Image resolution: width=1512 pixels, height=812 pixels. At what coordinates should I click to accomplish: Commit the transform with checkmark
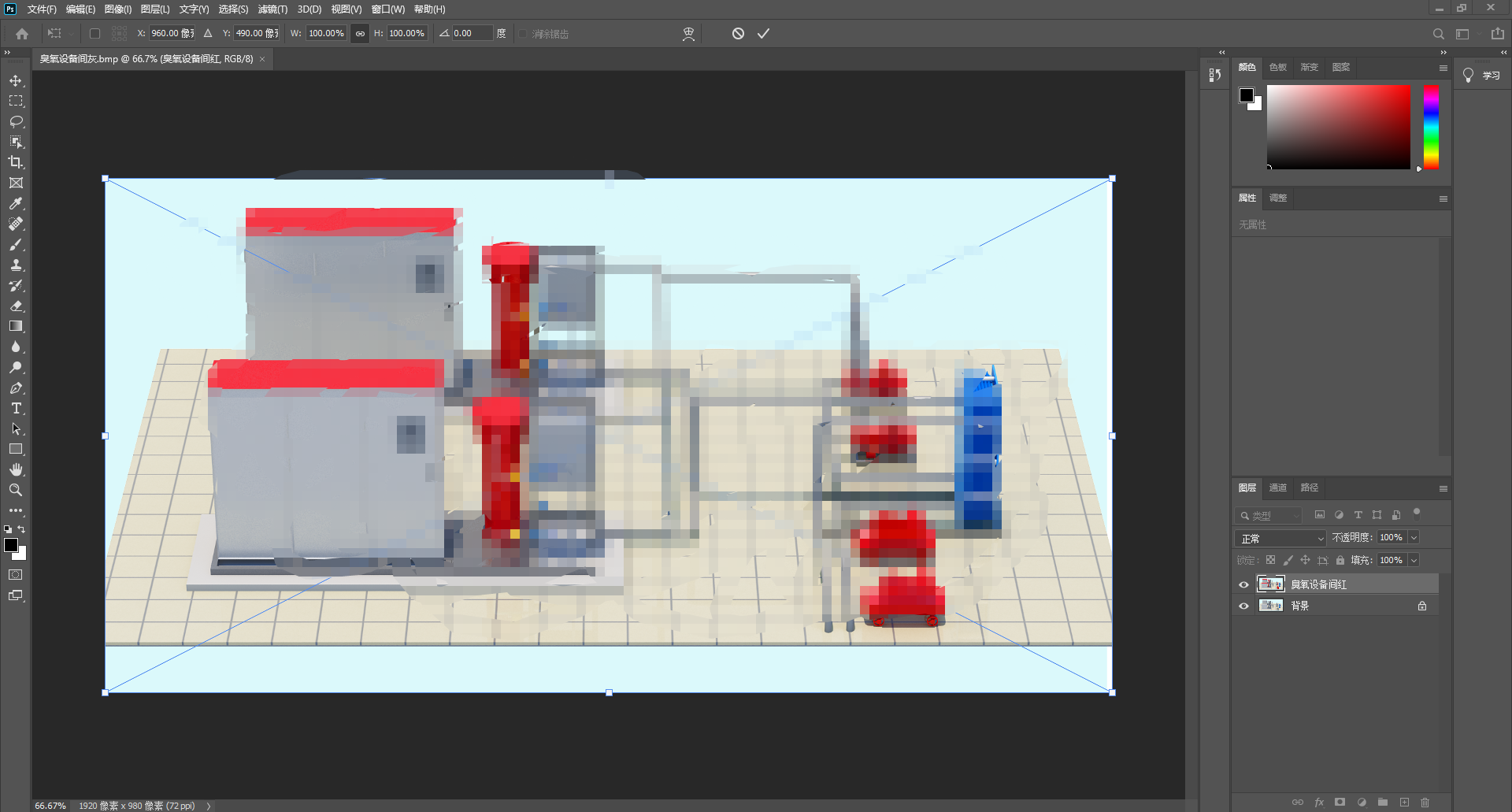tap(763, 33)
